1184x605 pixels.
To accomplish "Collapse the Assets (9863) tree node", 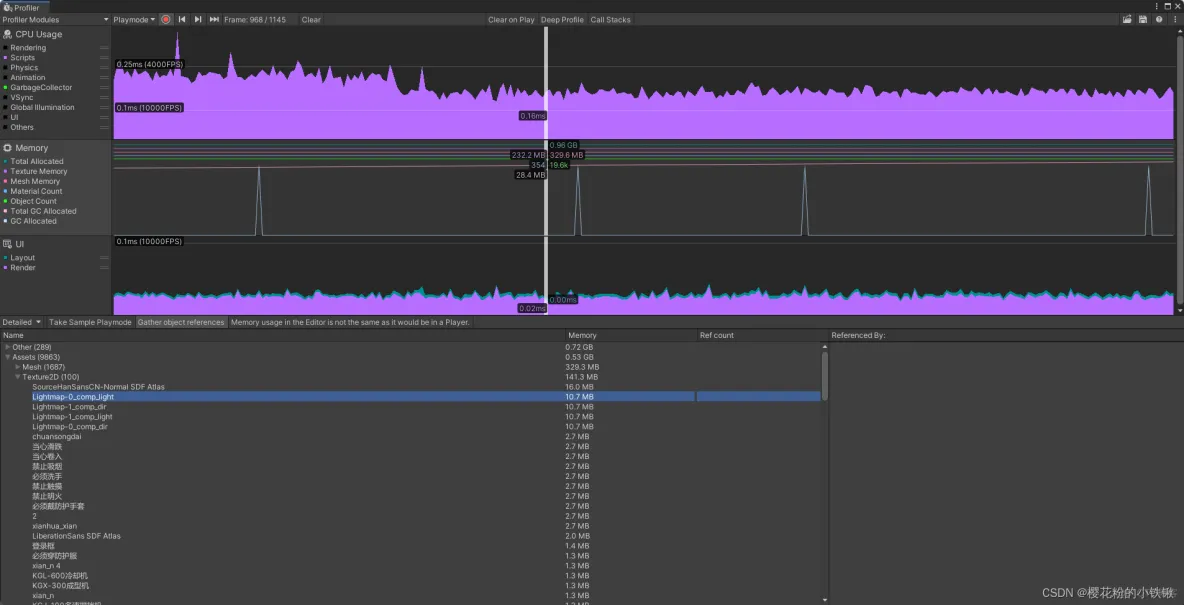I will (x=8, y=357).
